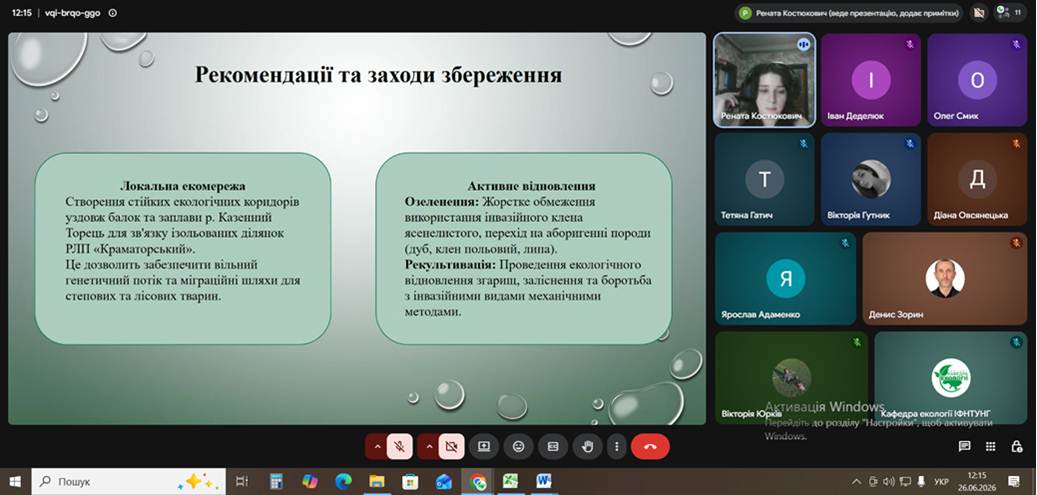Click the speaking indicator on Рената's tile
The height and width of the screenshot is (495, 1037).
coord(804,44)
